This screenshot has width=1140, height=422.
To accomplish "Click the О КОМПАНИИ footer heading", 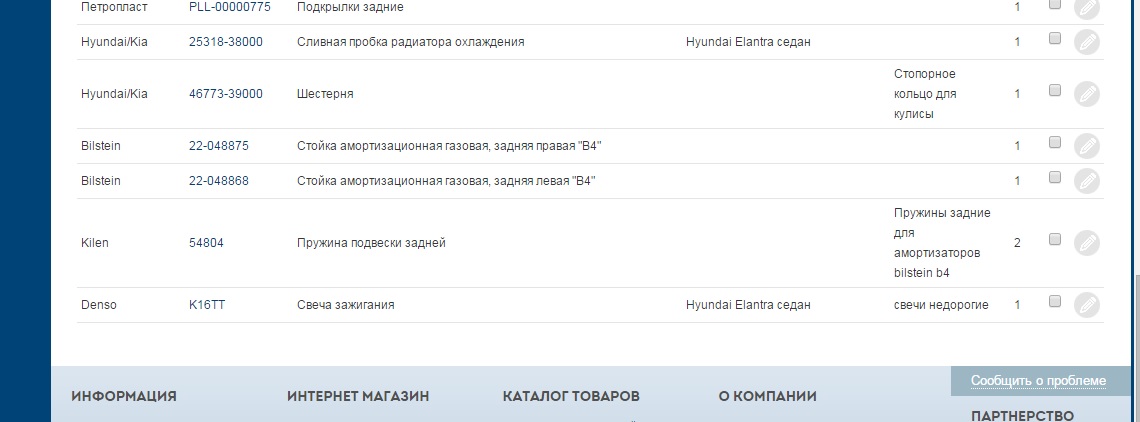I will (x=768, y=397).
